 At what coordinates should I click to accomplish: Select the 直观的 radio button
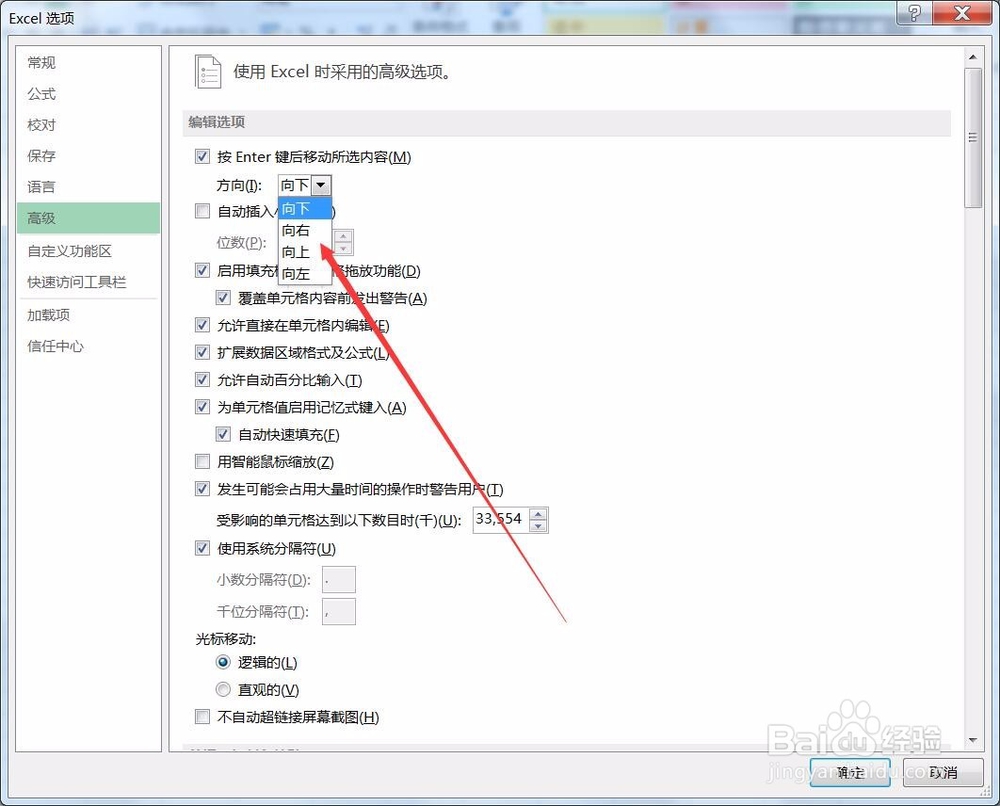pos(223,689)
